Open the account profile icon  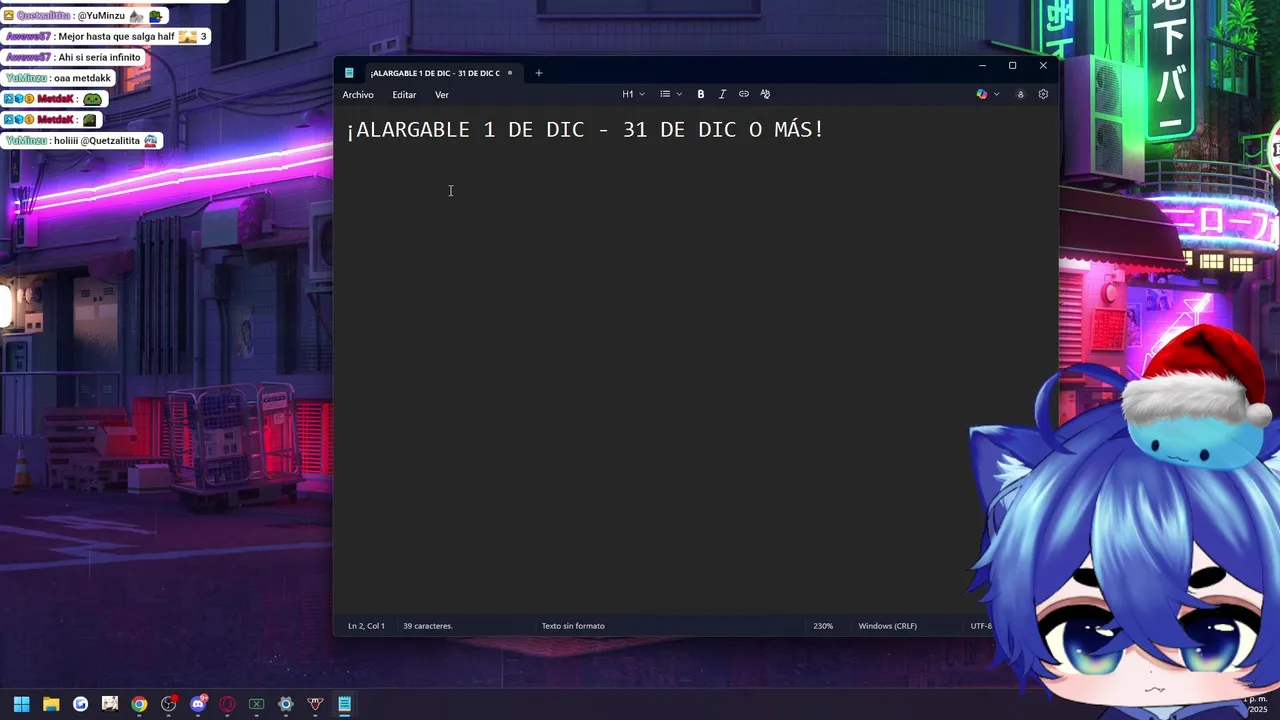1020,94
